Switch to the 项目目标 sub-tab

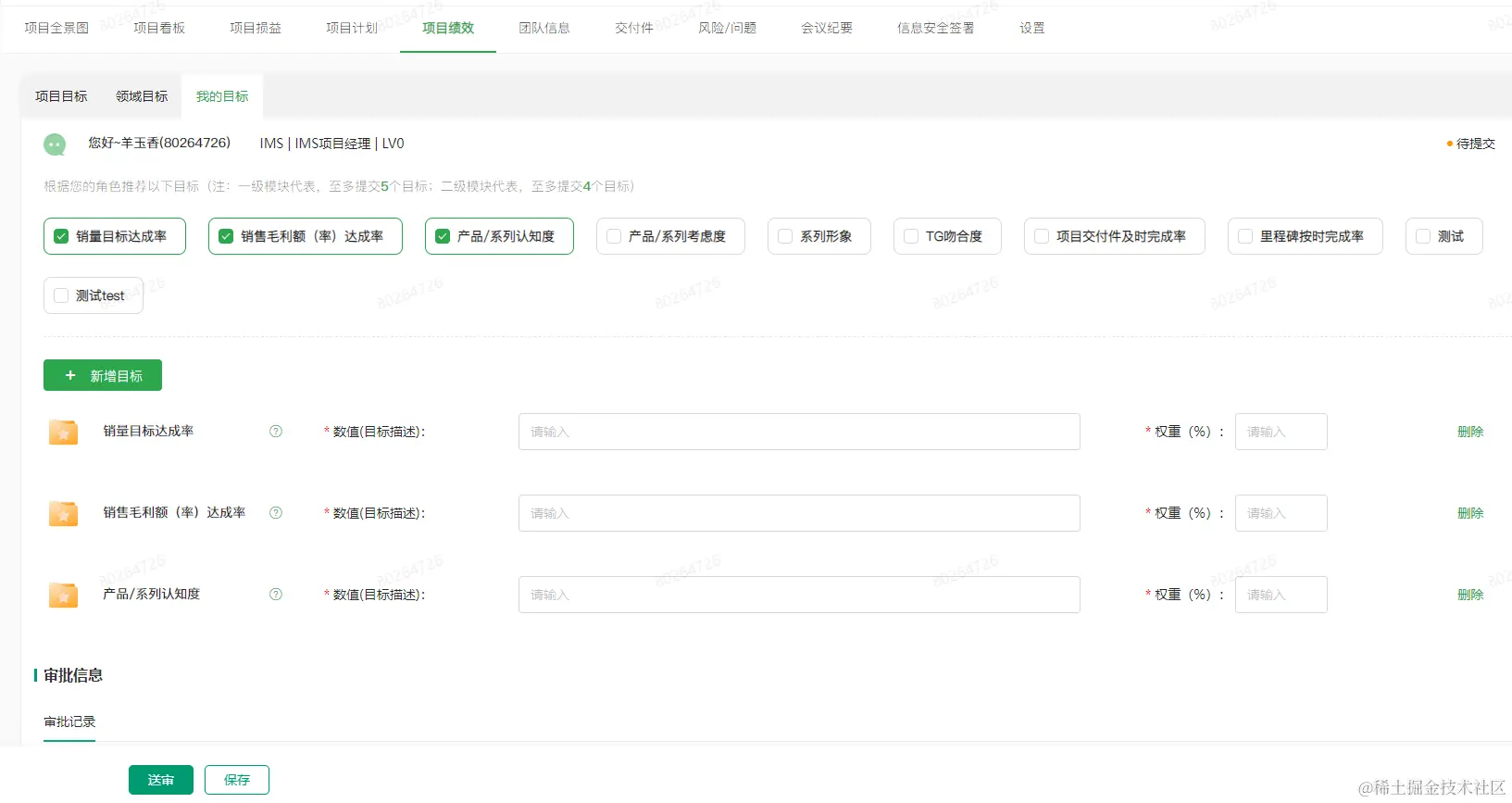tap(61, 96)
